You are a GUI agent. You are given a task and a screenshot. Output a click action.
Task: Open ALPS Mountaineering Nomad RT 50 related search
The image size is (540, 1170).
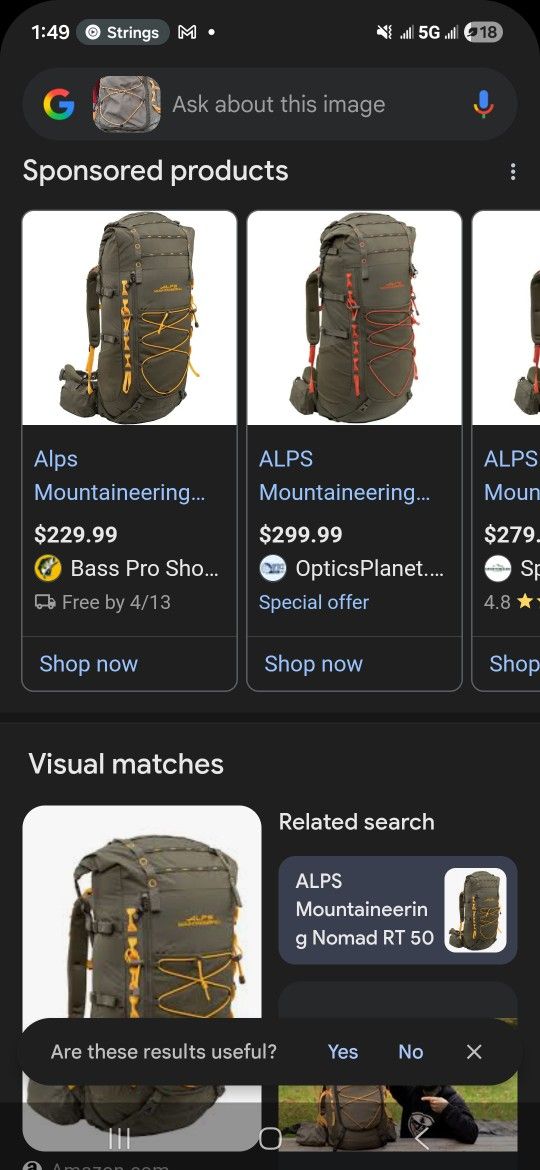pos(398,910)
